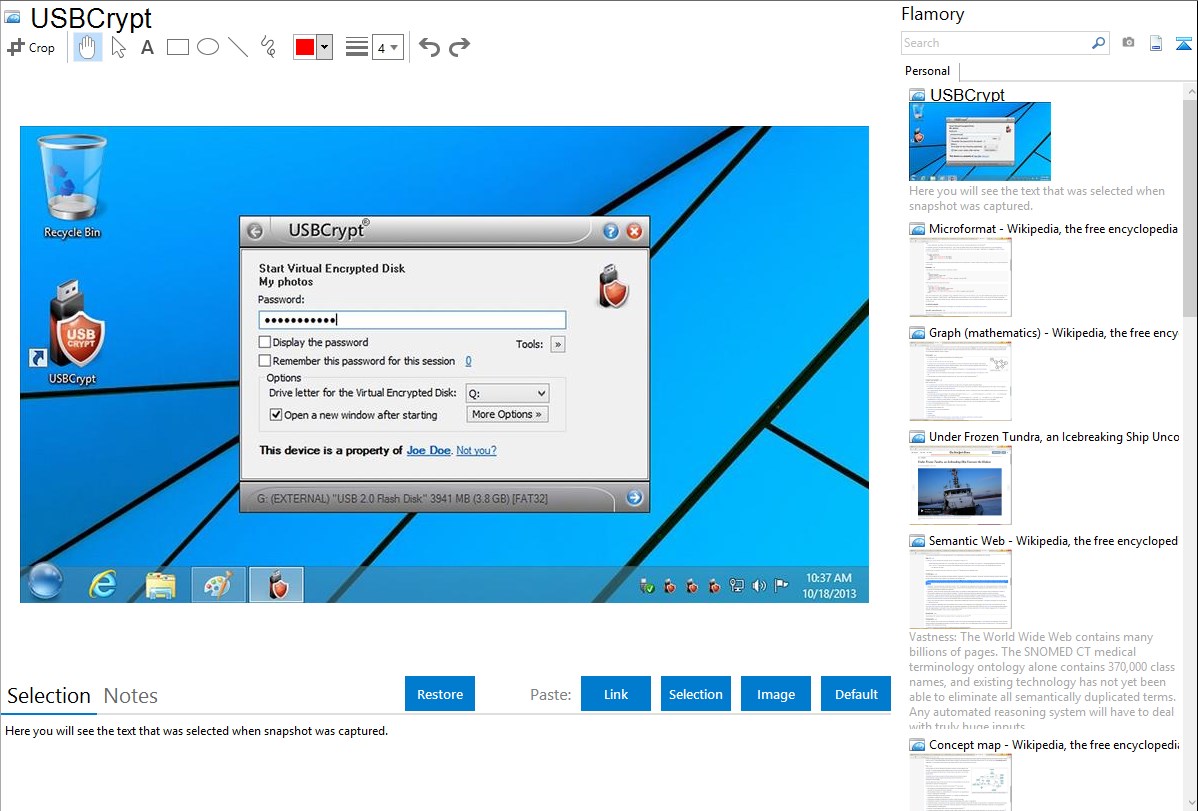Click the Paint taskbar icon
Screen dimensions: 1198x811
[x=219, y=585]
